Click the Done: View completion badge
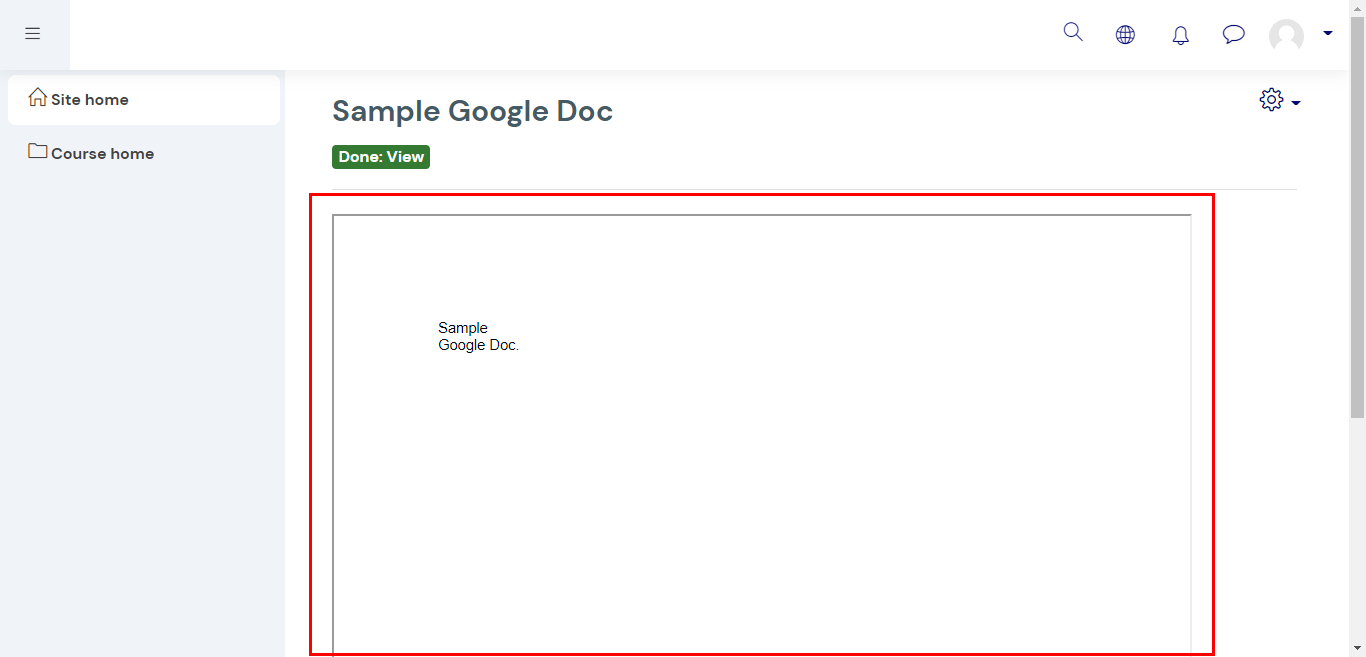The height and width of the screenshot is (657, 1366). (381, 157)
